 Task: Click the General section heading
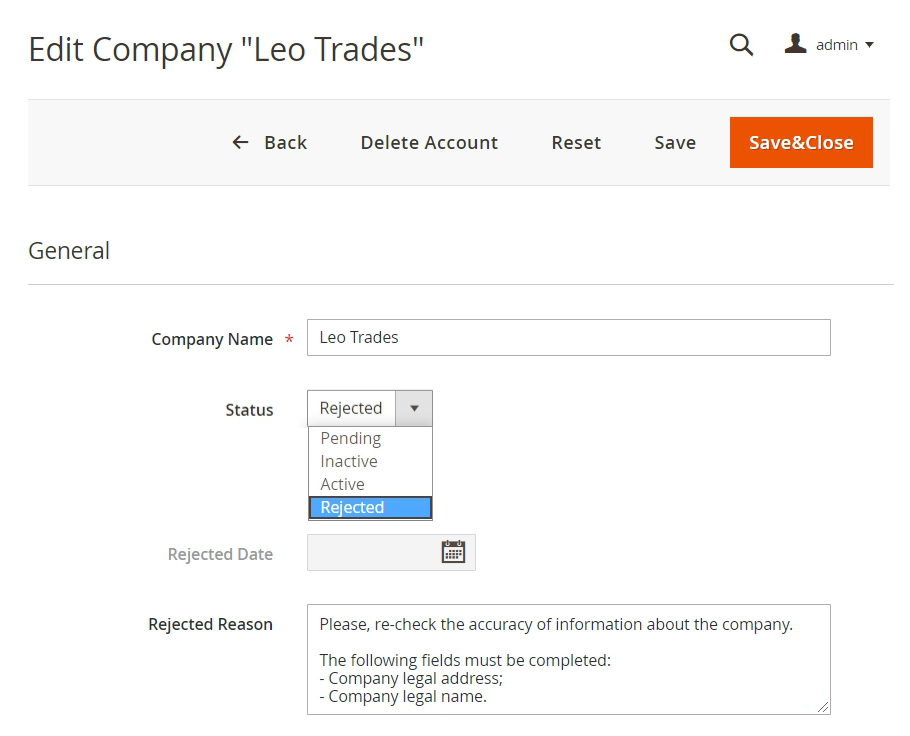pyautogui.click(x=69, y=251)
